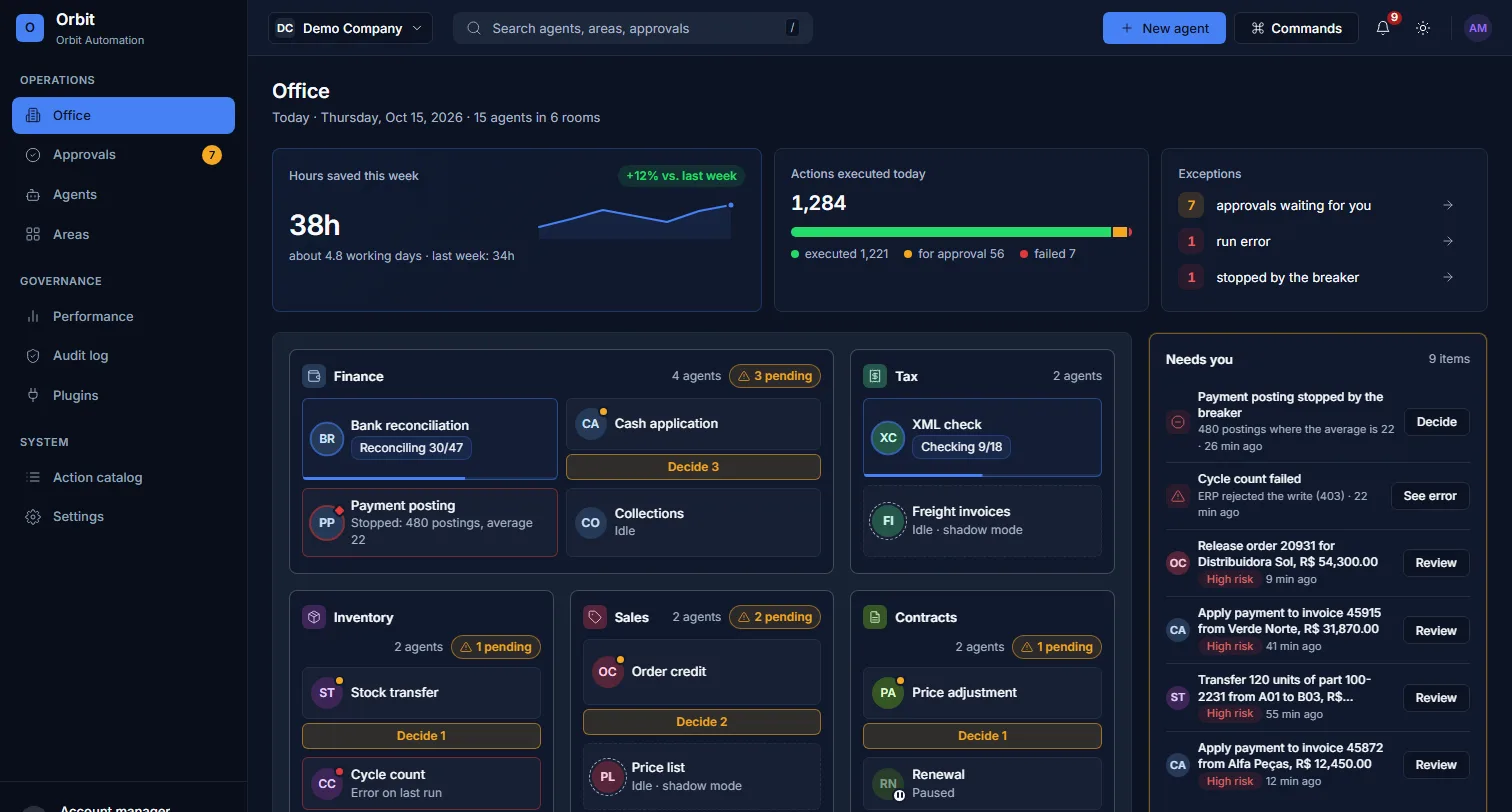Click the Inventory room box icon
Screen dimensions: 1512x812
click(x=314, y=617)
